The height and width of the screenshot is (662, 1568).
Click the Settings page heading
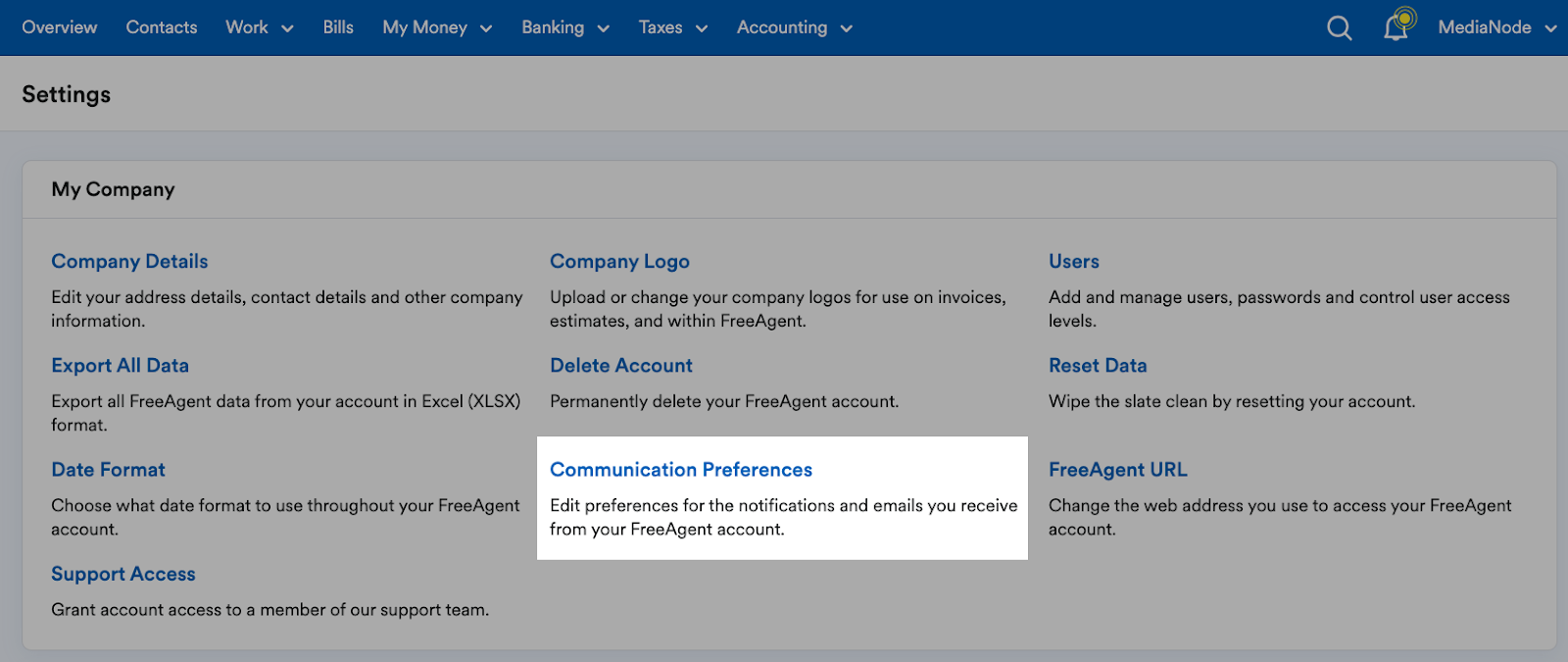coord(67,95)
